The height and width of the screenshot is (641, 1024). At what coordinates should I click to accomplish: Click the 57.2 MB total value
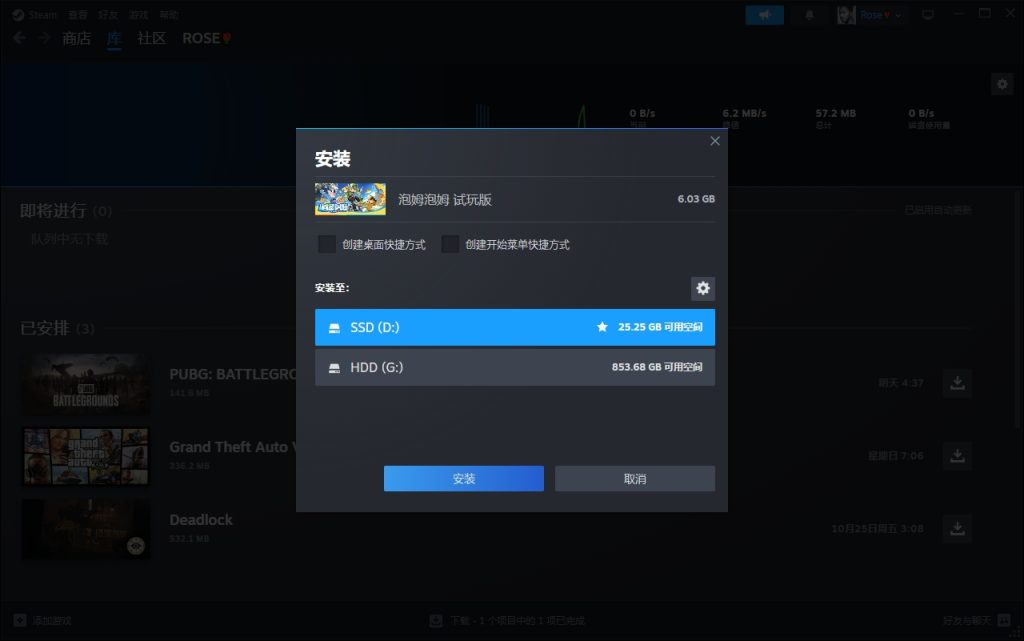point(835,113)
